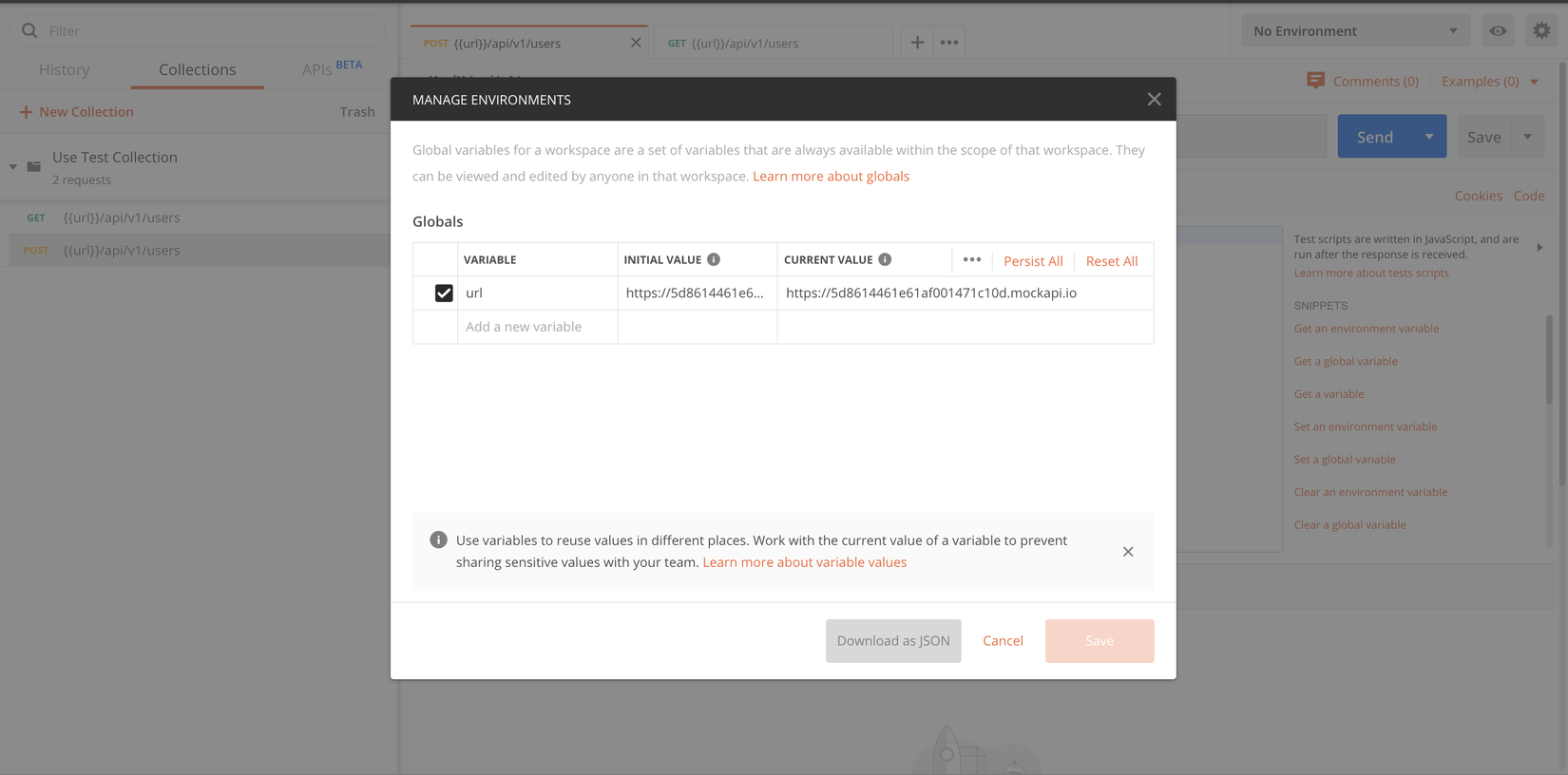Screen dimensions: 1568x775
Task: Open the No Environment dropdown
Action: point(1355,30)
